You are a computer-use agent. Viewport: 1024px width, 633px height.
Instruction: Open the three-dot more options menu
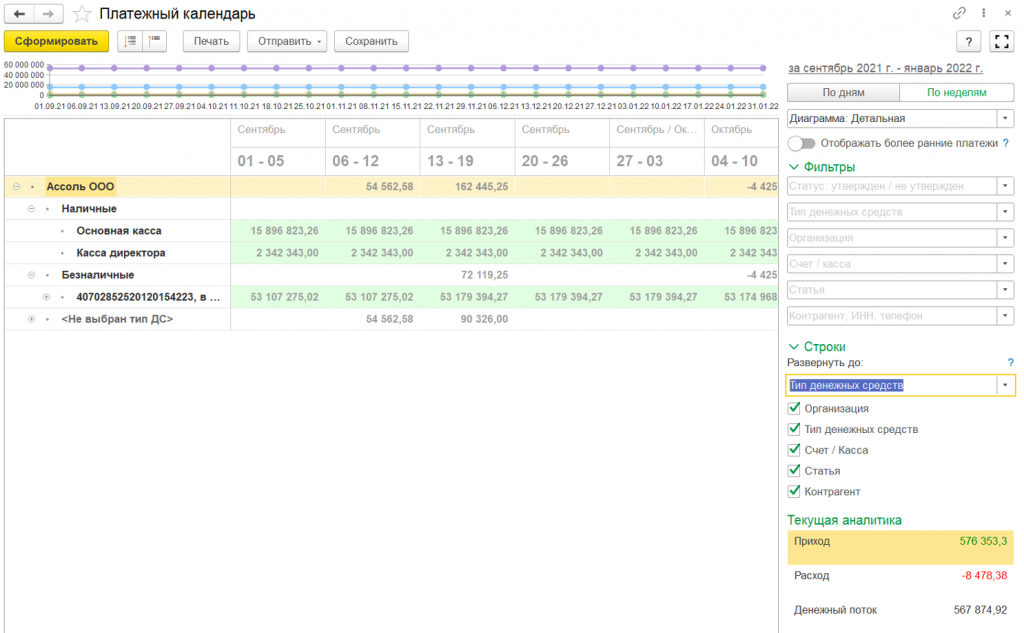pos(984,13)
